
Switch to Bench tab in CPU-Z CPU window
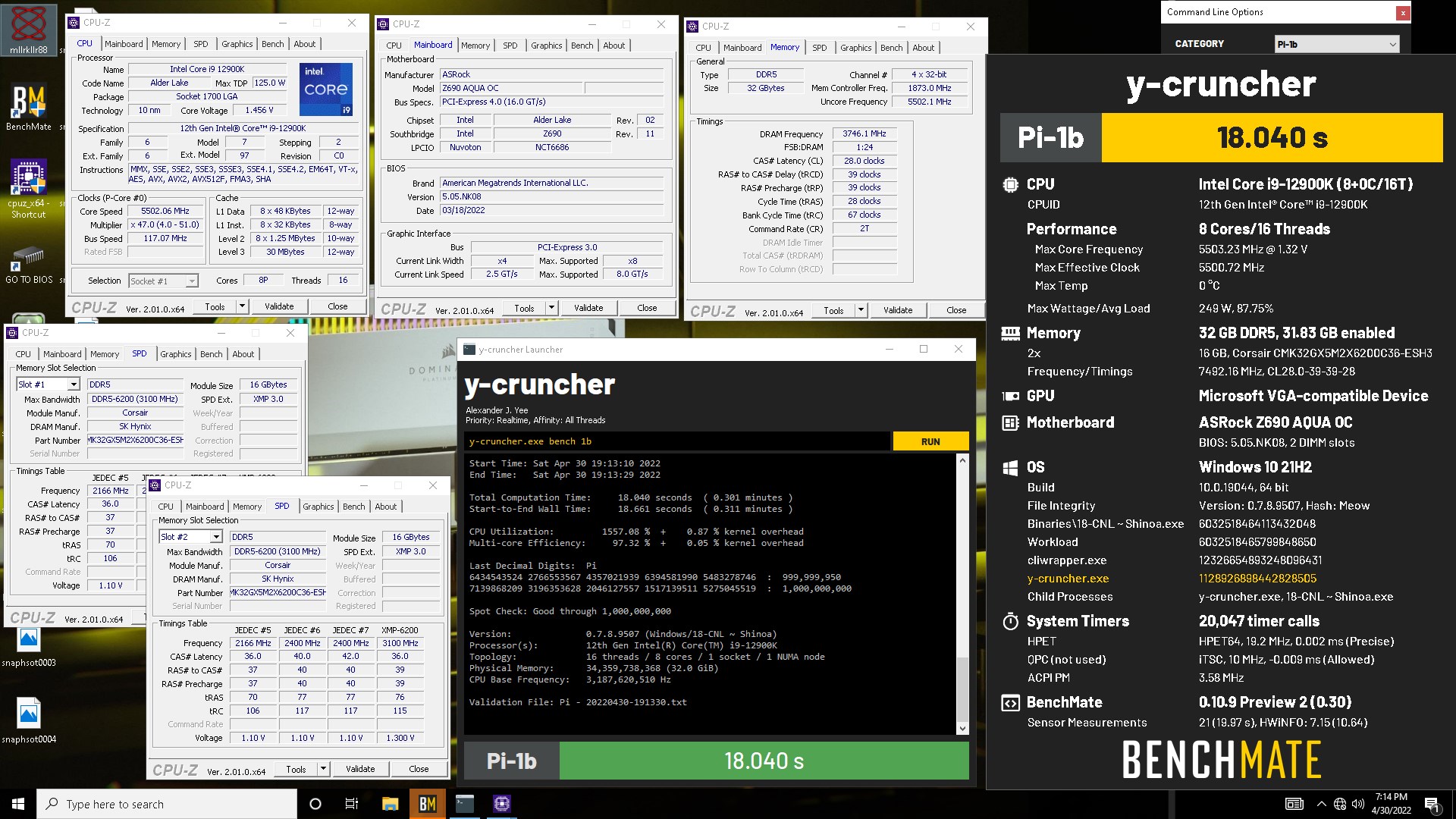[273, 44]
